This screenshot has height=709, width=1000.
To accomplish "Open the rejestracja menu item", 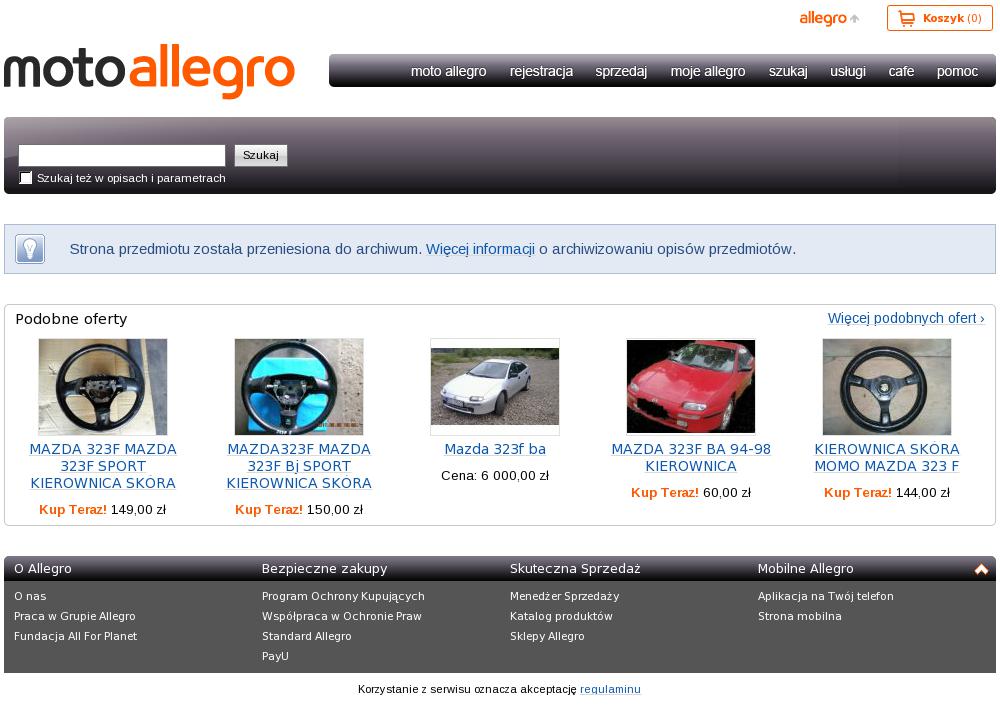I will (x=541, y=71).
